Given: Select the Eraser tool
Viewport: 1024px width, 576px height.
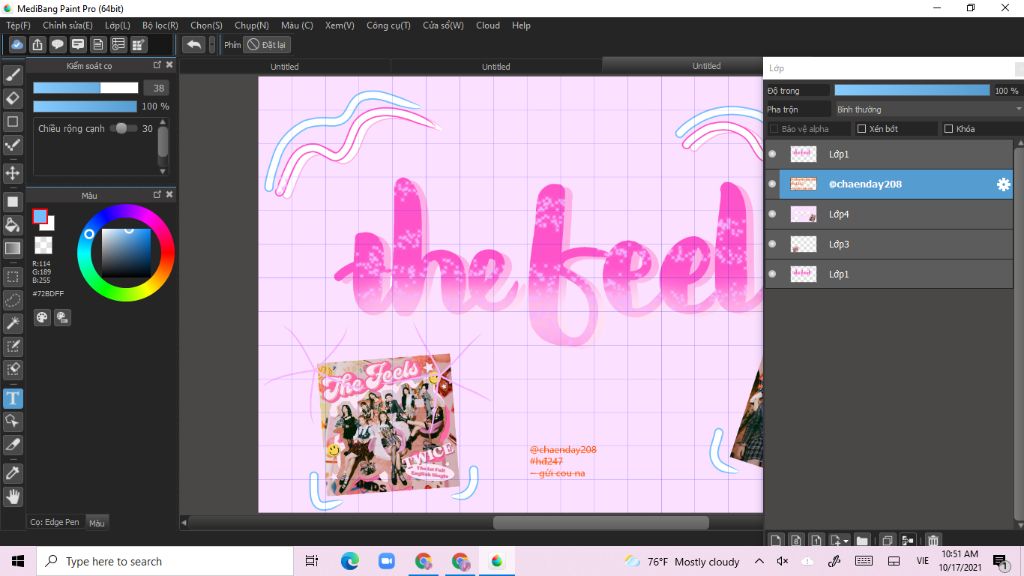Looking at the screenshot, I should [13, 98].
